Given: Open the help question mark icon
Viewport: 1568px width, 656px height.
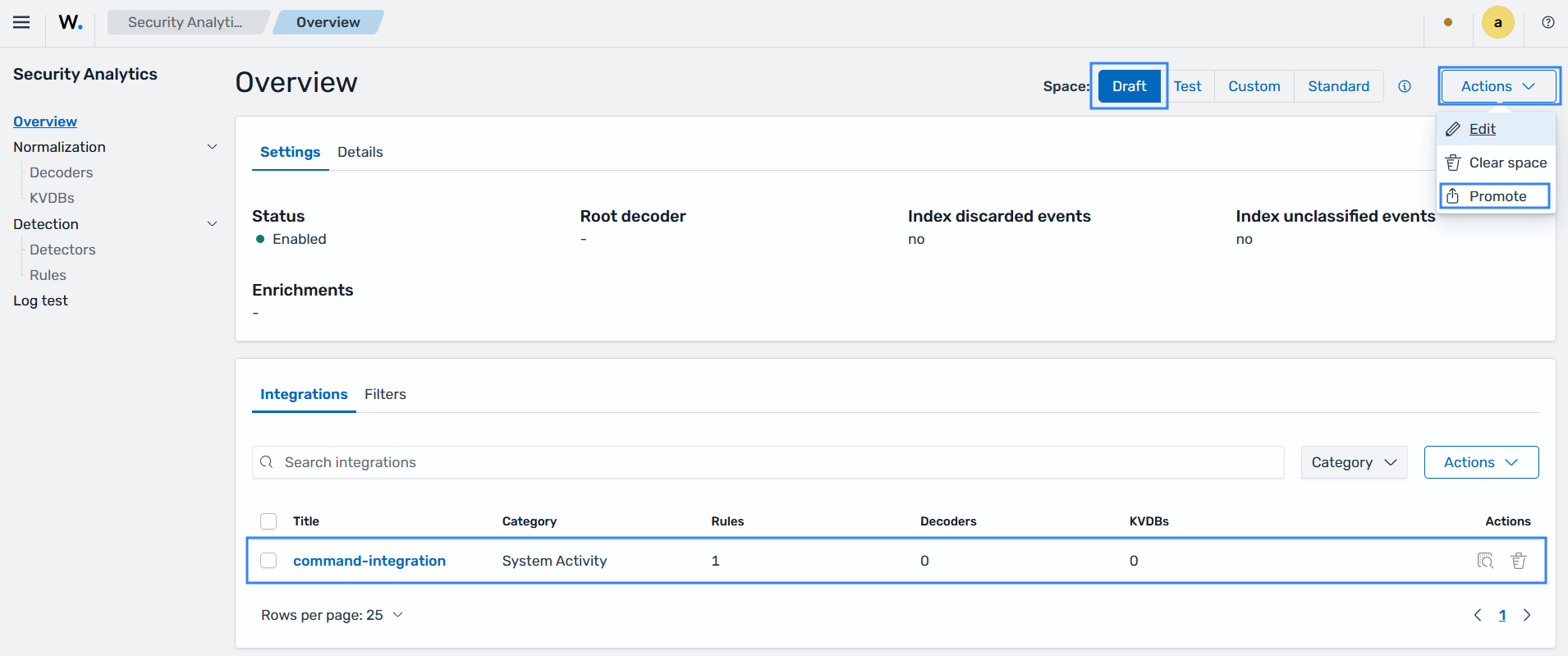Looking at the screenshot, I should click(1548, 22).
